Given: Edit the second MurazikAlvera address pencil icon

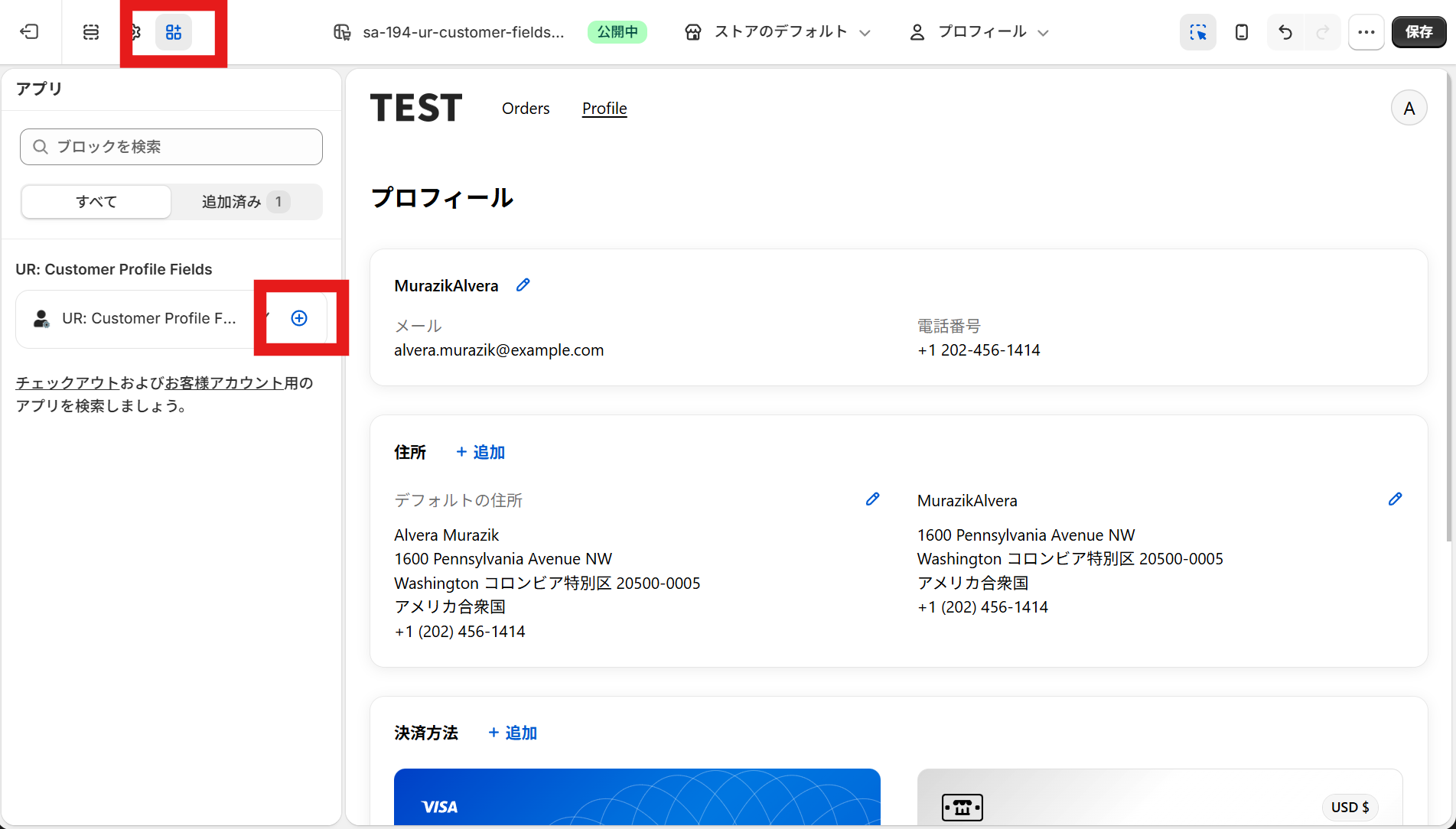Looking at the screenshot, I should click(1395, 499).
